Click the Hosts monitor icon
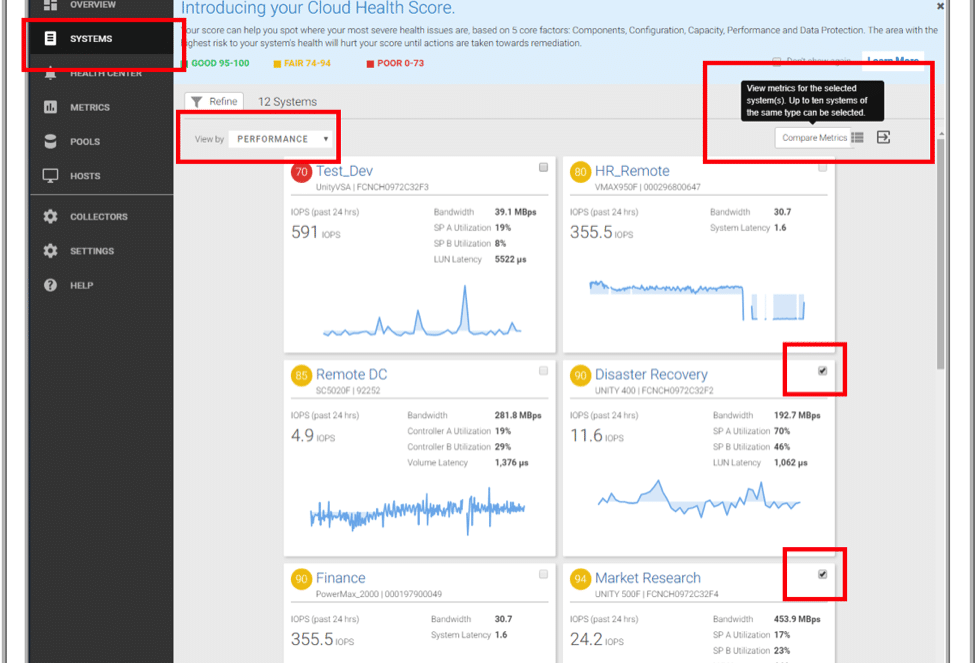Screen dimensions: 975x663 coord(50,176)
